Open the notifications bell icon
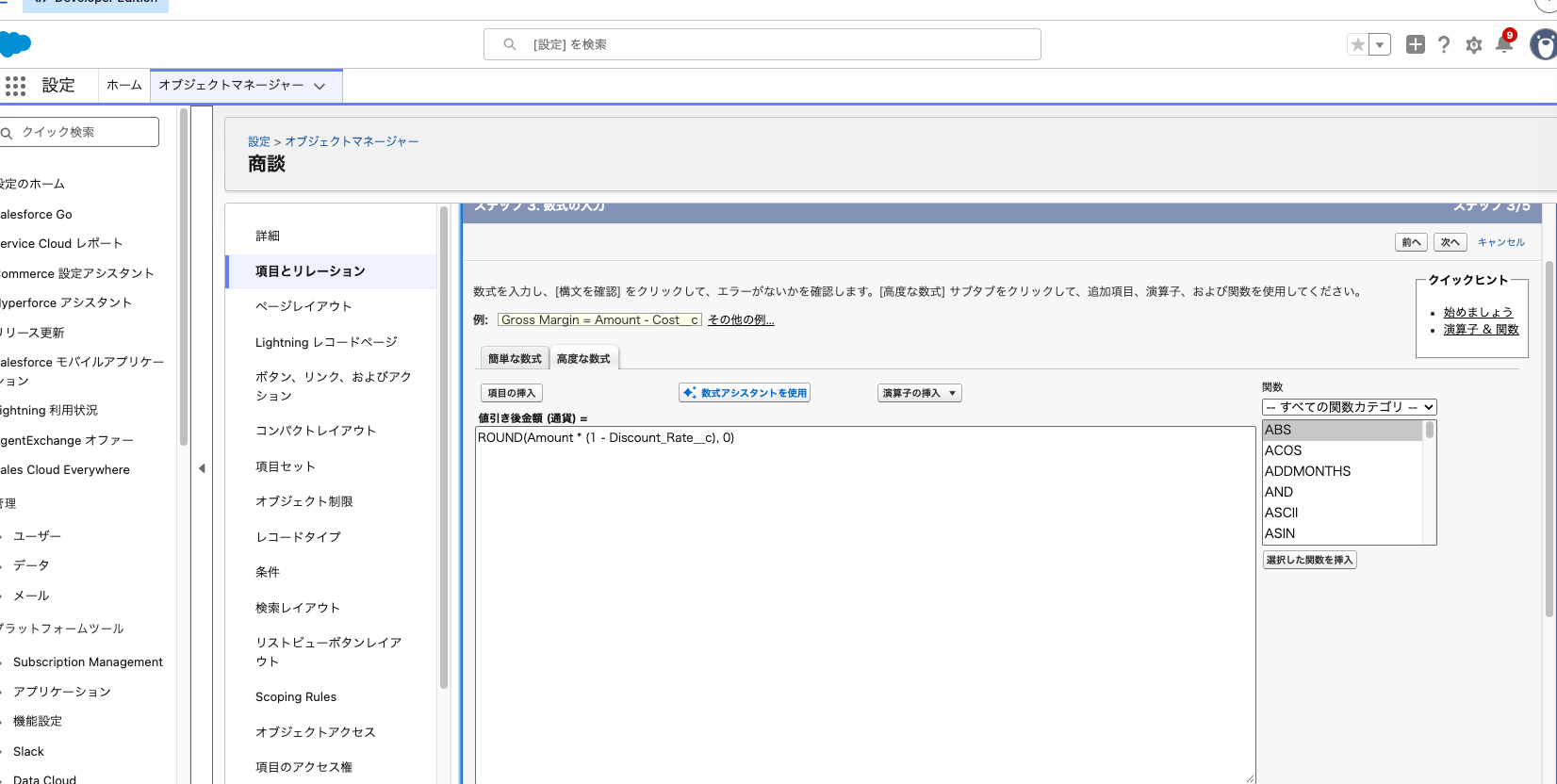 point(1503,44)
